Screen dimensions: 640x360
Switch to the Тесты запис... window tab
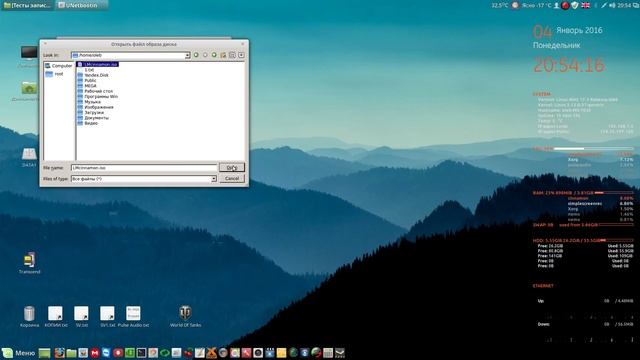tap(27, 5)
